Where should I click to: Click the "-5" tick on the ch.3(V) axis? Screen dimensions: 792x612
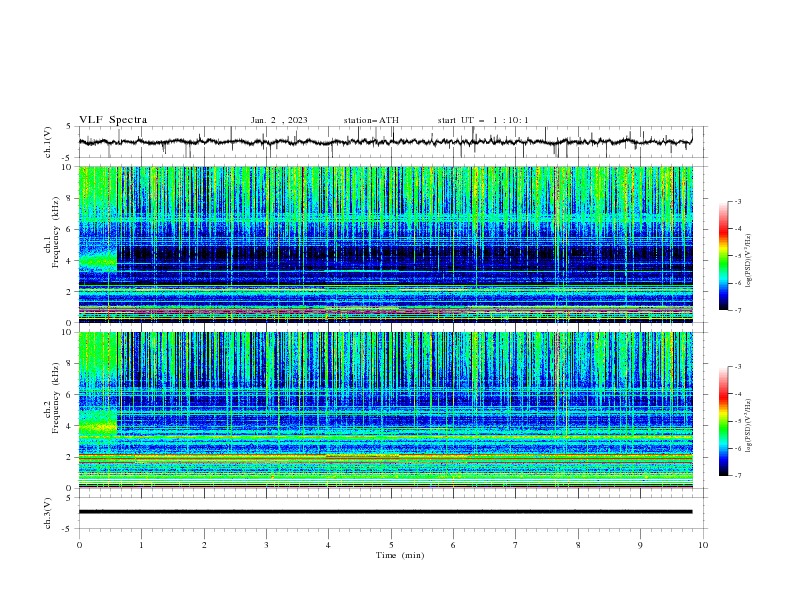[67, 529]
